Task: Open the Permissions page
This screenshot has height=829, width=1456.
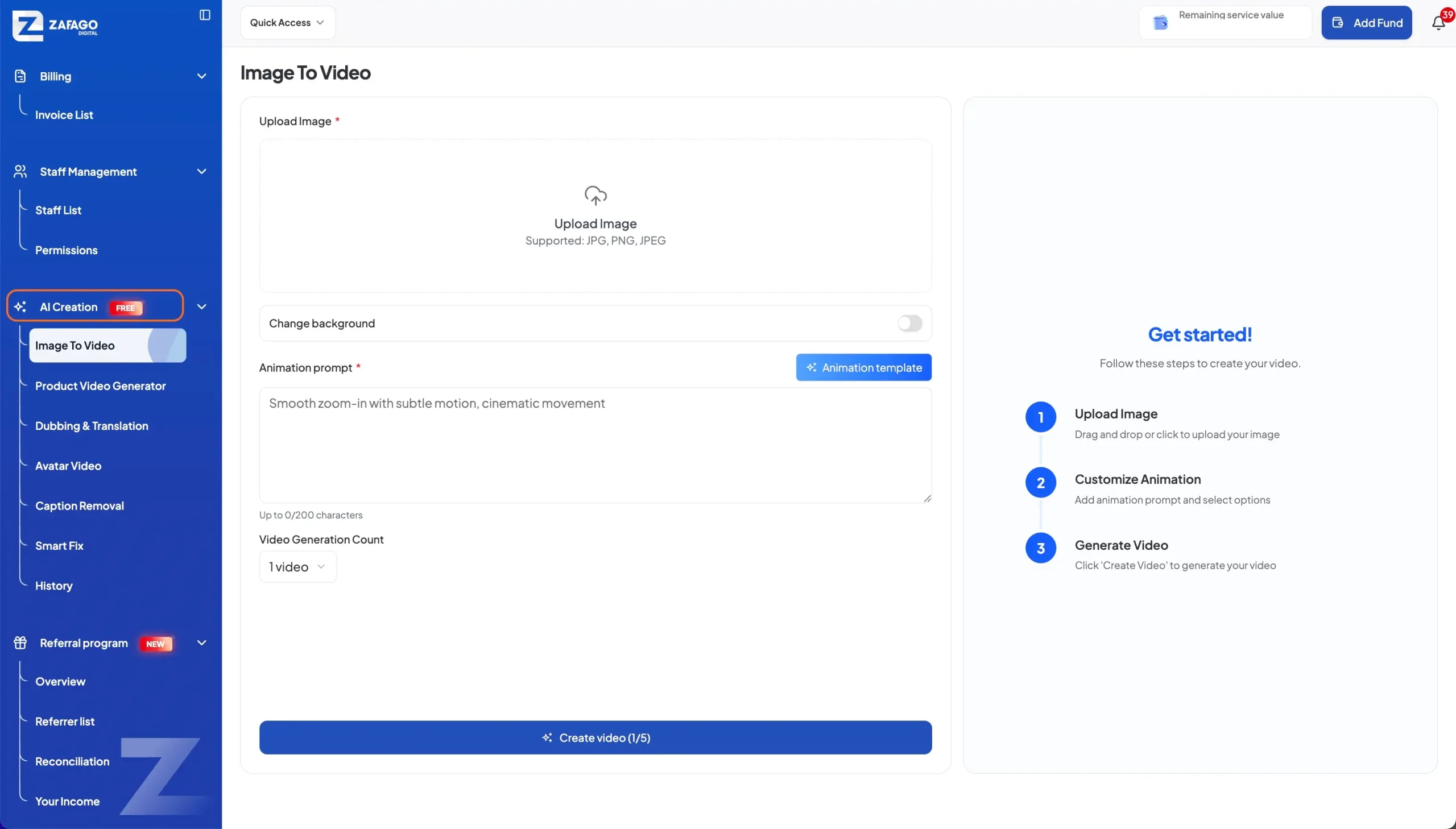Action: tap(67, 251)
